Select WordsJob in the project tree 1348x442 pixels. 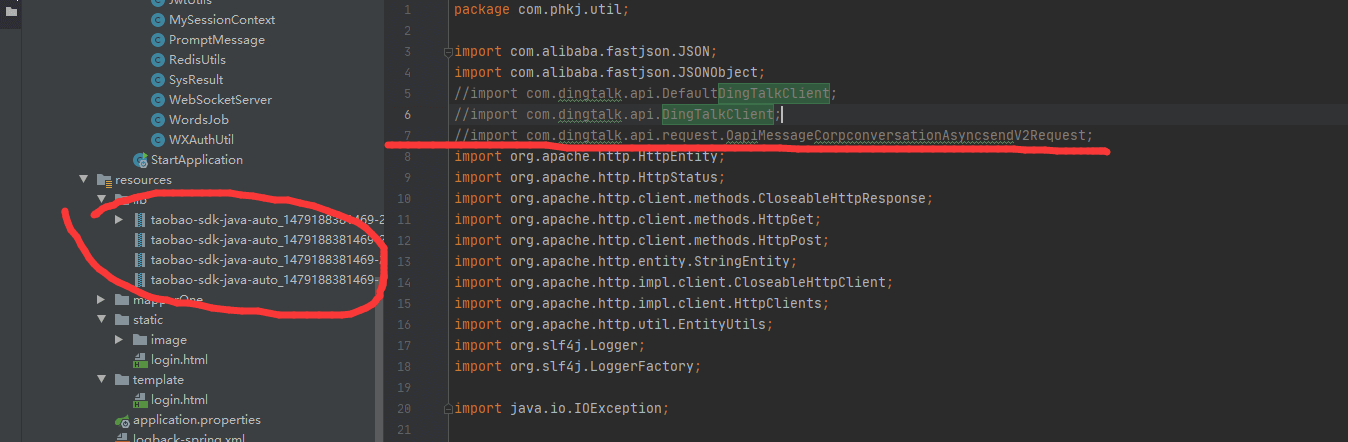tap(196, 120)
